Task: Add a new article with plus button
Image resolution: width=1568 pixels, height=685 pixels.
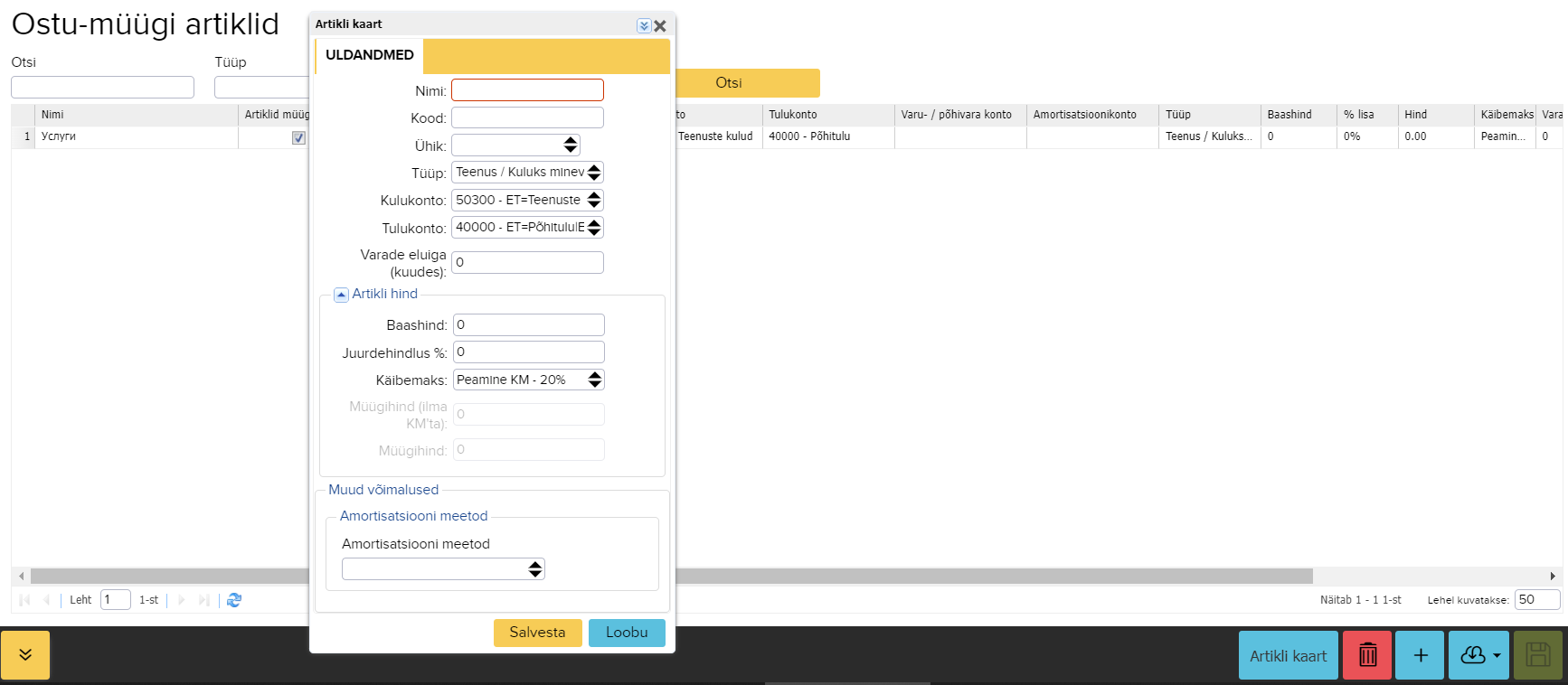Action: [x=1420, y=655]
